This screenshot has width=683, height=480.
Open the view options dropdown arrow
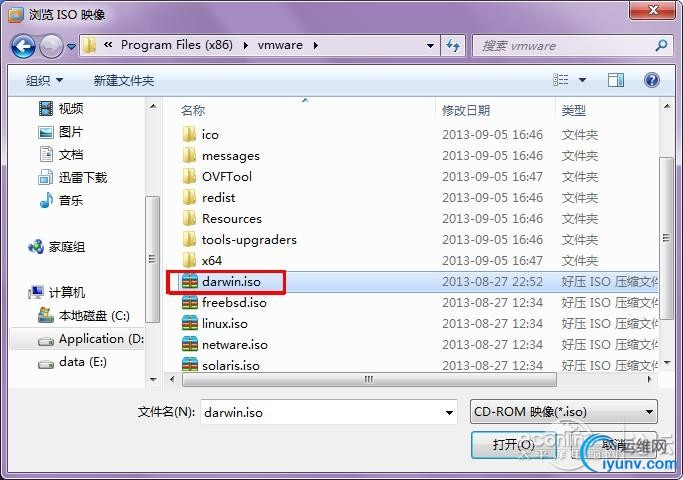click(x=582, y=80)
